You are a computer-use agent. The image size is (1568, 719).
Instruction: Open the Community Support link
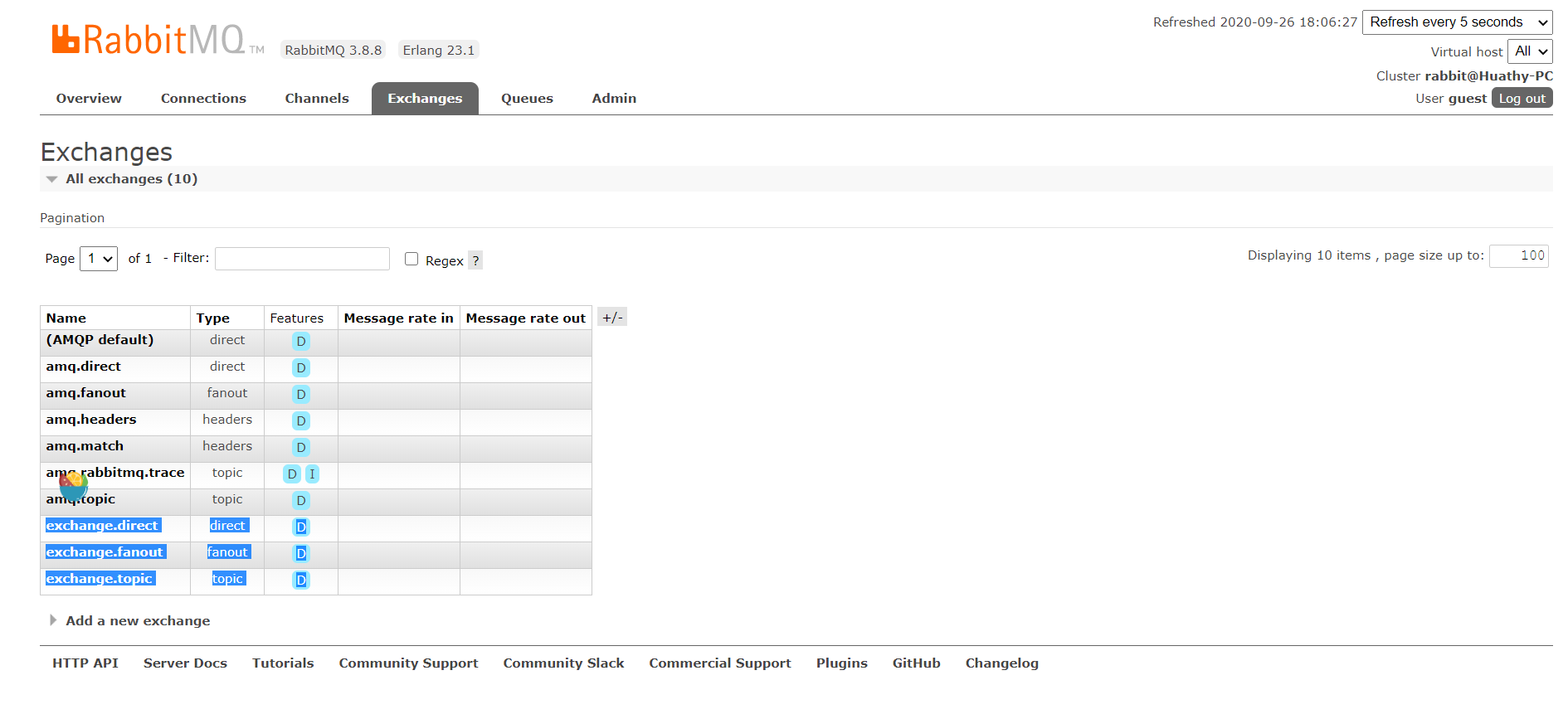408,663
